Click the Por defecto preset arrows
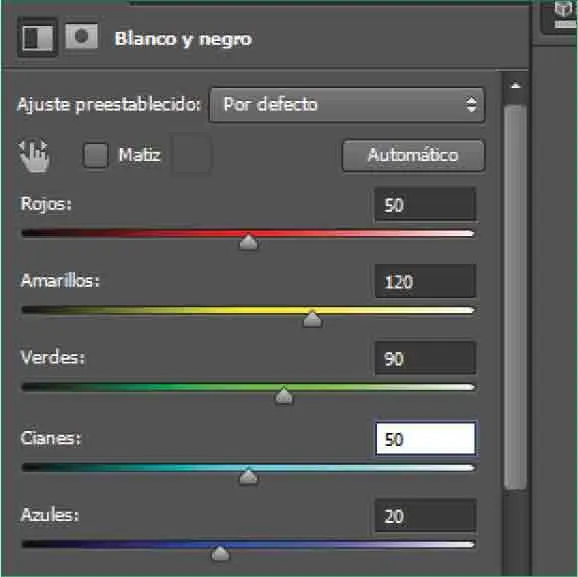This screenshot has width=578, height=577. coord(471,105)
